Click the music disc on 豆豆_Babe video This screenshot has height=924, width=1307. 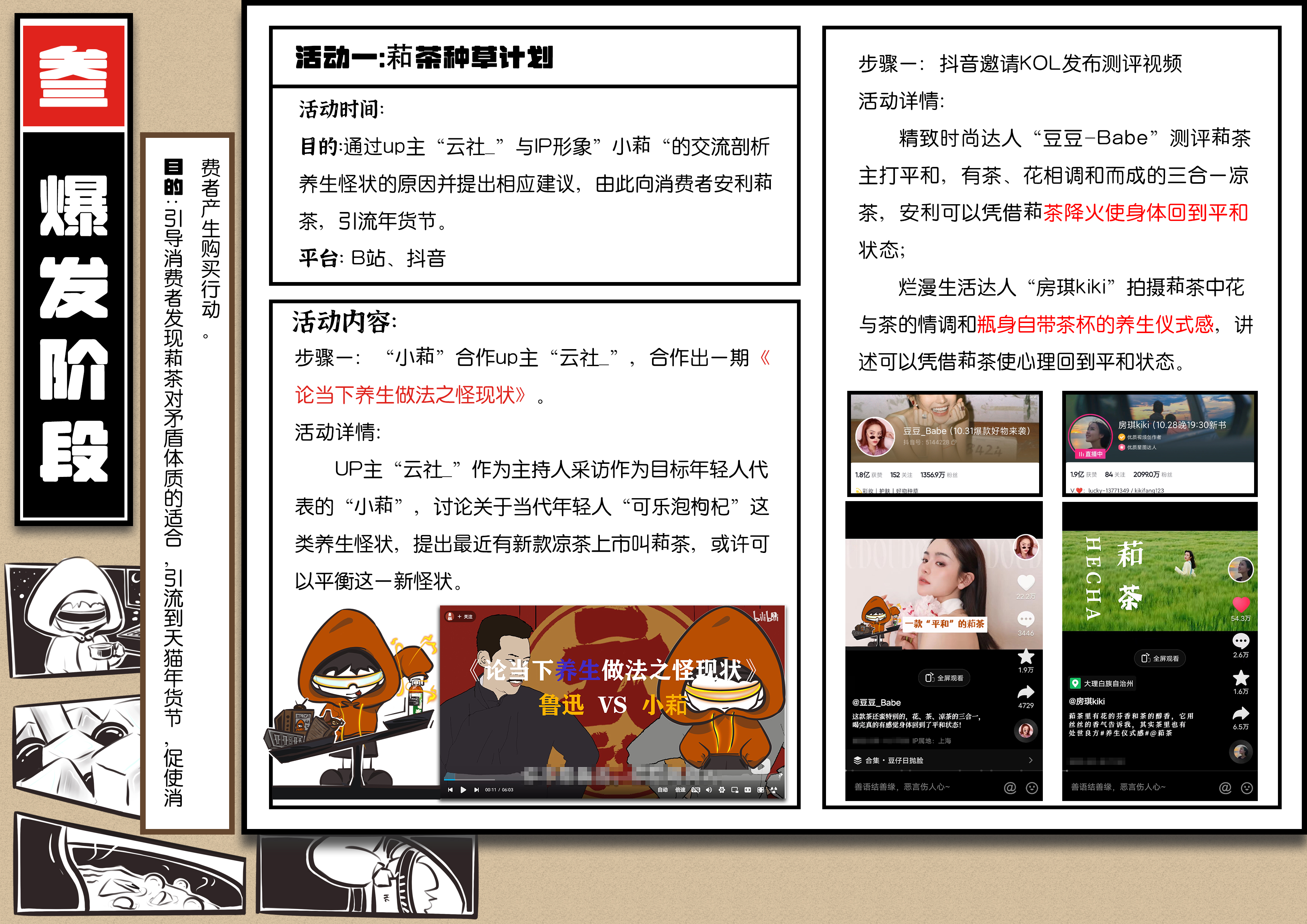coord(1026,730)
